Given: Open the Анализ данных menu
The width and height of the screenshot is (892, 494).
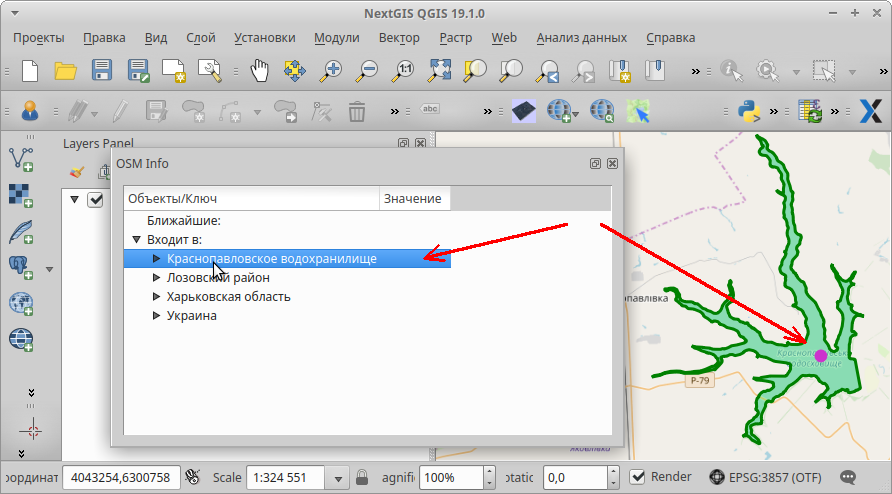Looking at the screenshot, I should click(x=581, y=38).
